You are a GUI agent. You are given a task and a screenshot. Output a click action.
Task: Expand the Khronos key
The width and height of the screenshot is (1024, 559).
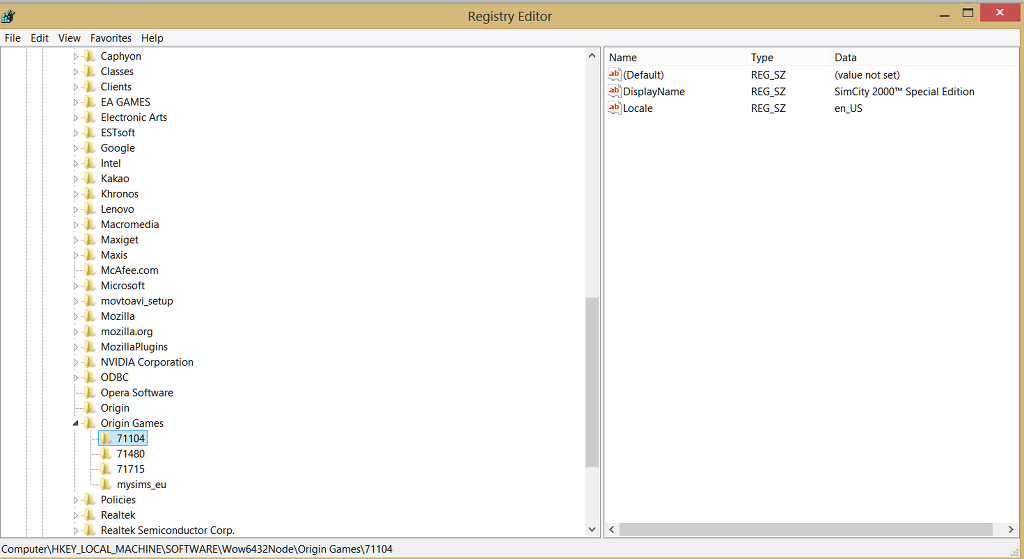76,194
